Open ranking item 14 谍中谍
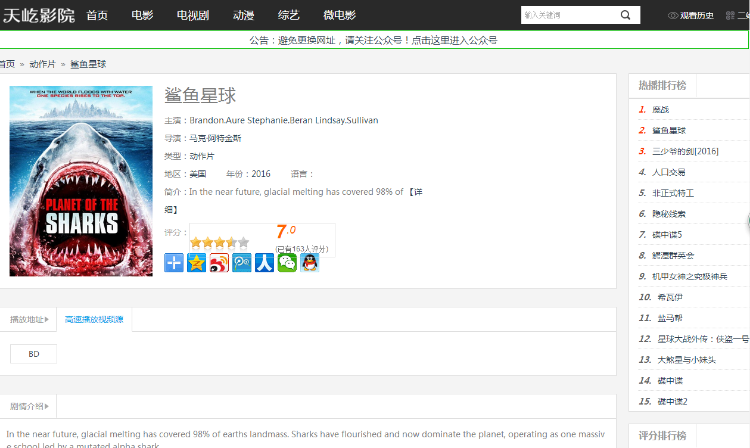 [x=670, y=381]
